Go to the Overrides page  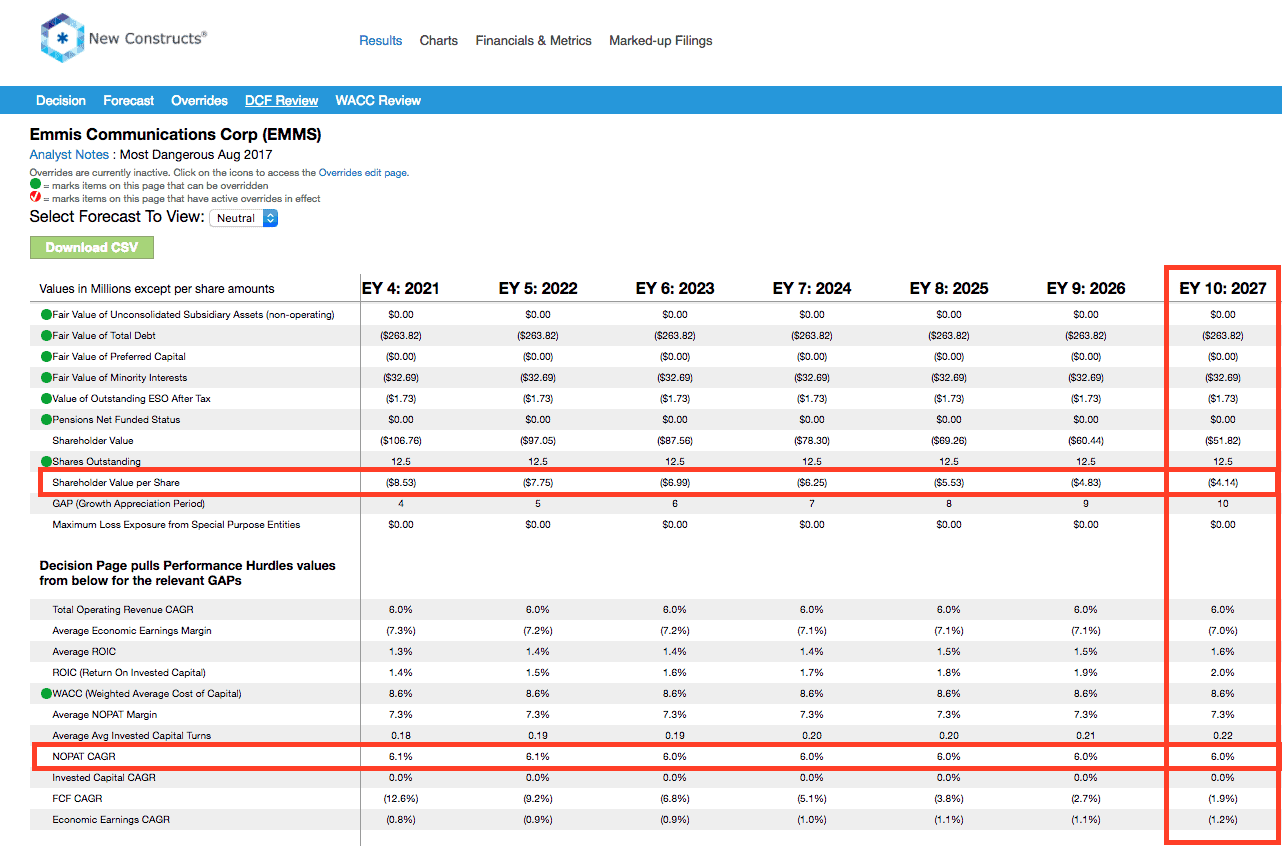(200, 100)
